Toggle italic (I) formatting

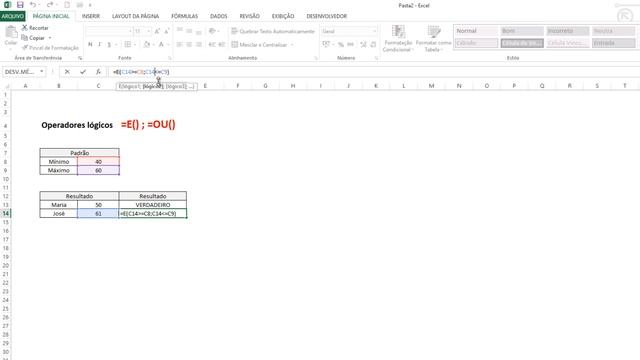(x=99, y=44)
